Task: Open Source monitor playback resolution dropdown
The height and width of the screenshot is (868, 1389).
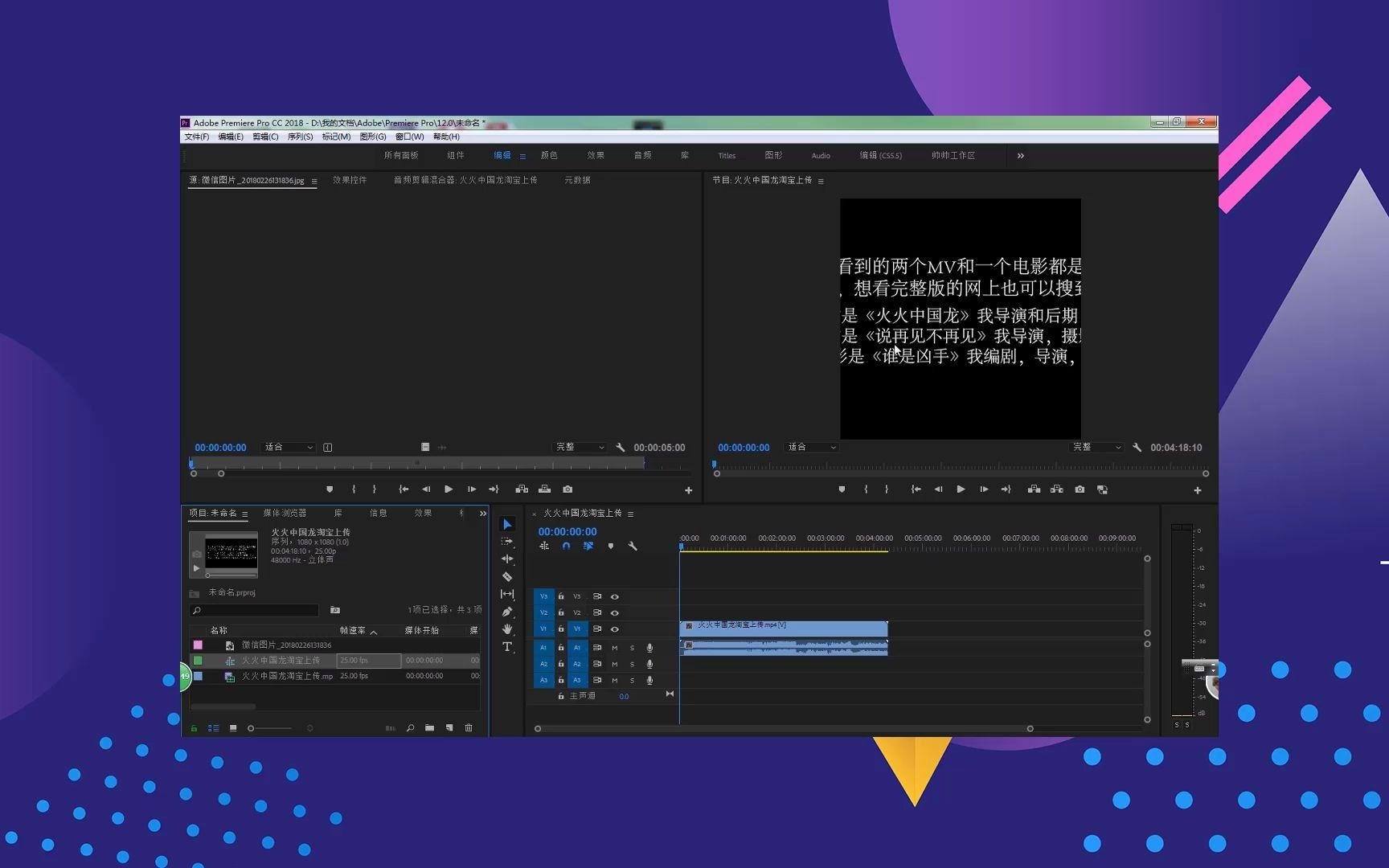Action: pos(580,448)
